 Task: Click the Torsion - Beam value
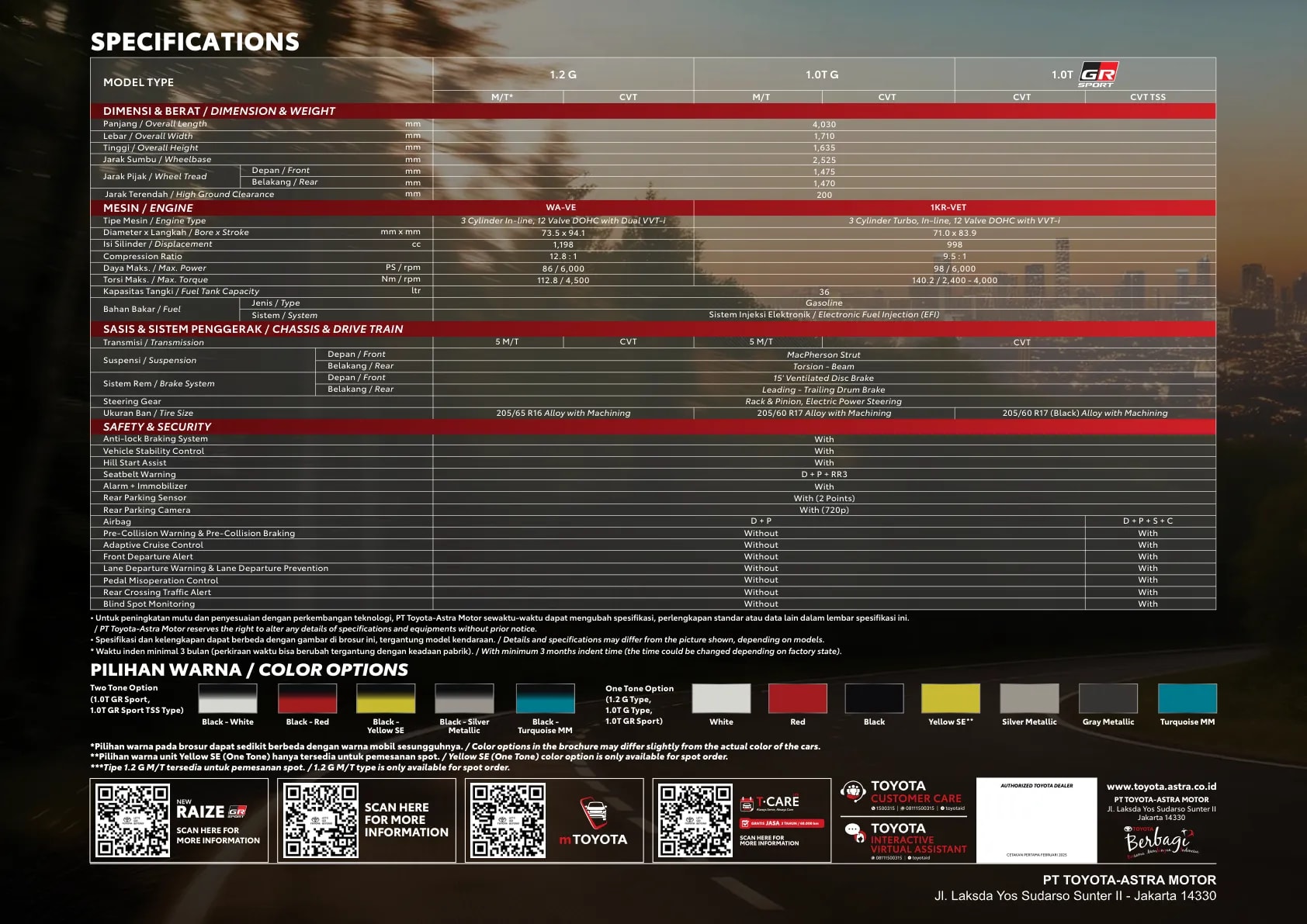(823, 366)
